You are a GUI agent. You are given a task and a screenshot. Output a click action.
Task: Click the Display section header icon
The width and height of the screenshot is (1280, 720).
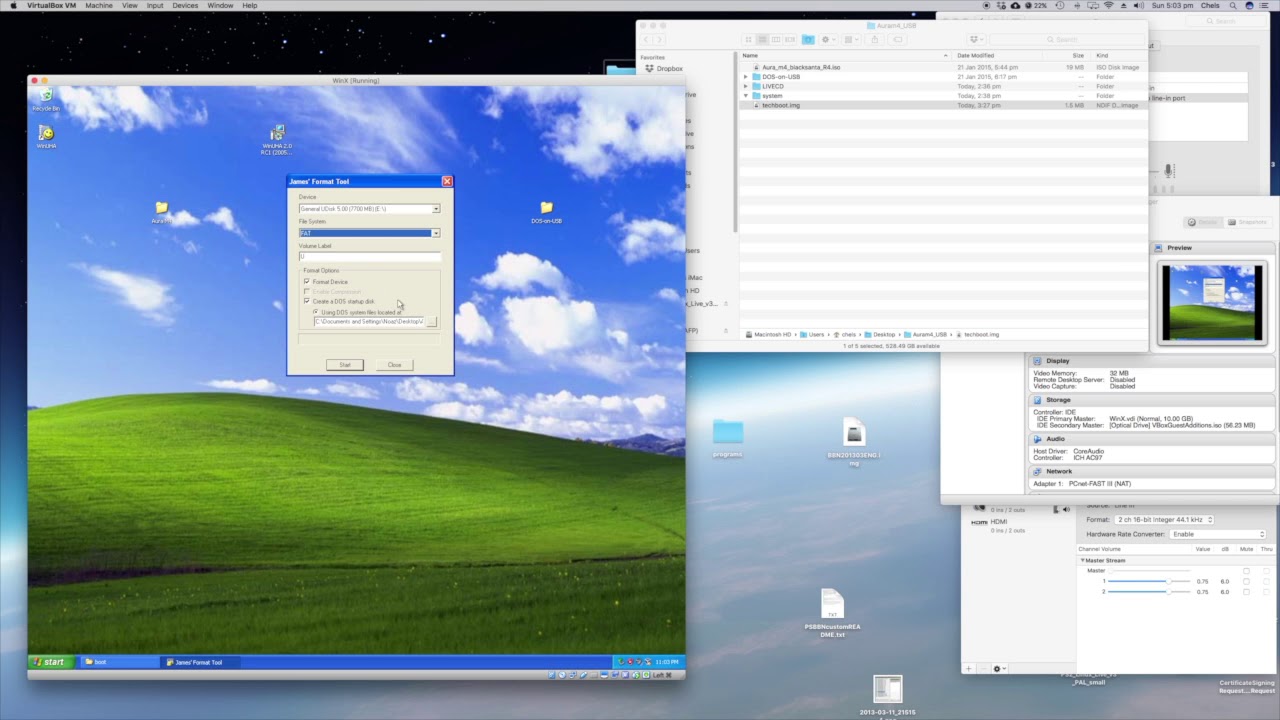click(1037, 361)
